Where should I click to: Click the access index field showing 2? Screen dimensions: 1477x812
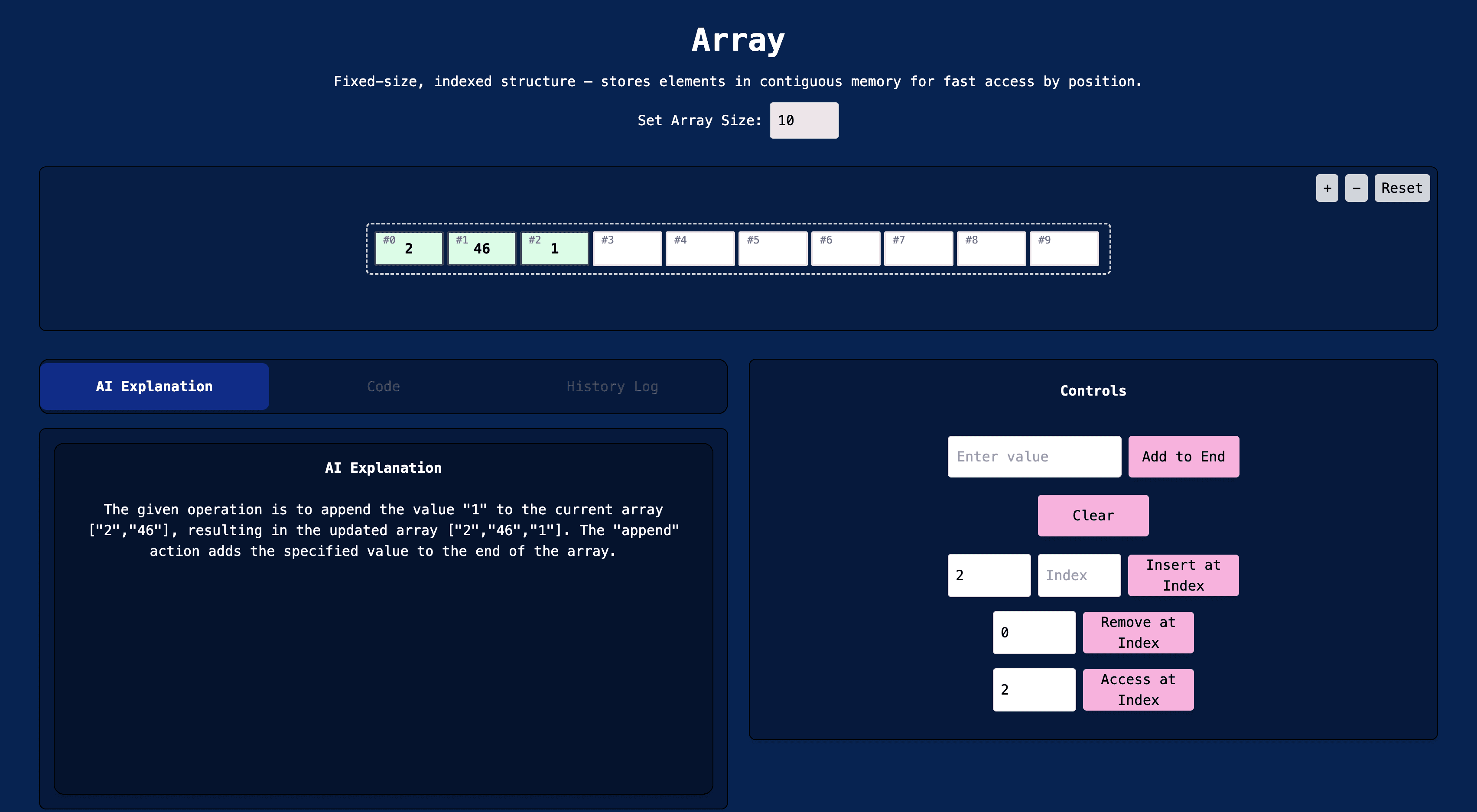coord(1034,690)
